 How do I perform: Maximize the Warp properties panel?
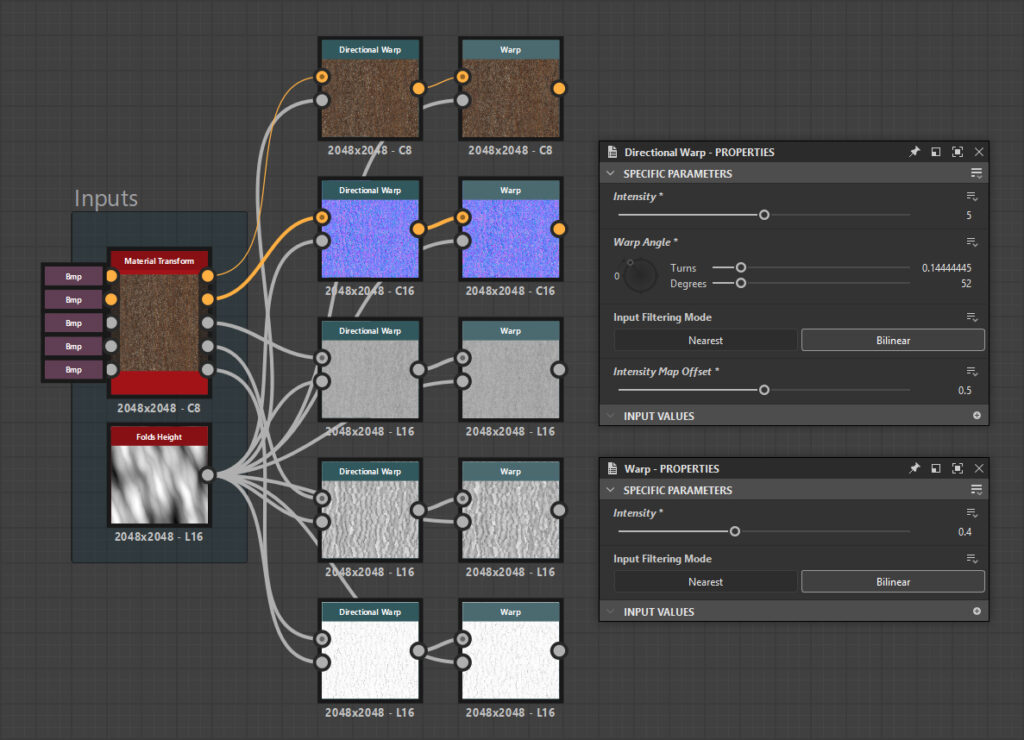957,468
